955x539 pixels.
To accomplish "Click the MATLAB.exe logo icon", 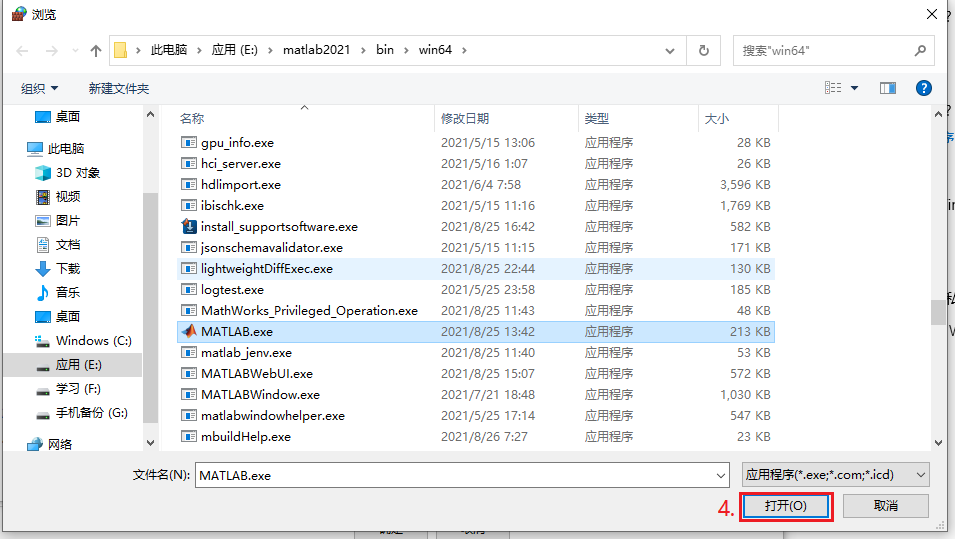I will pos(189,331).
